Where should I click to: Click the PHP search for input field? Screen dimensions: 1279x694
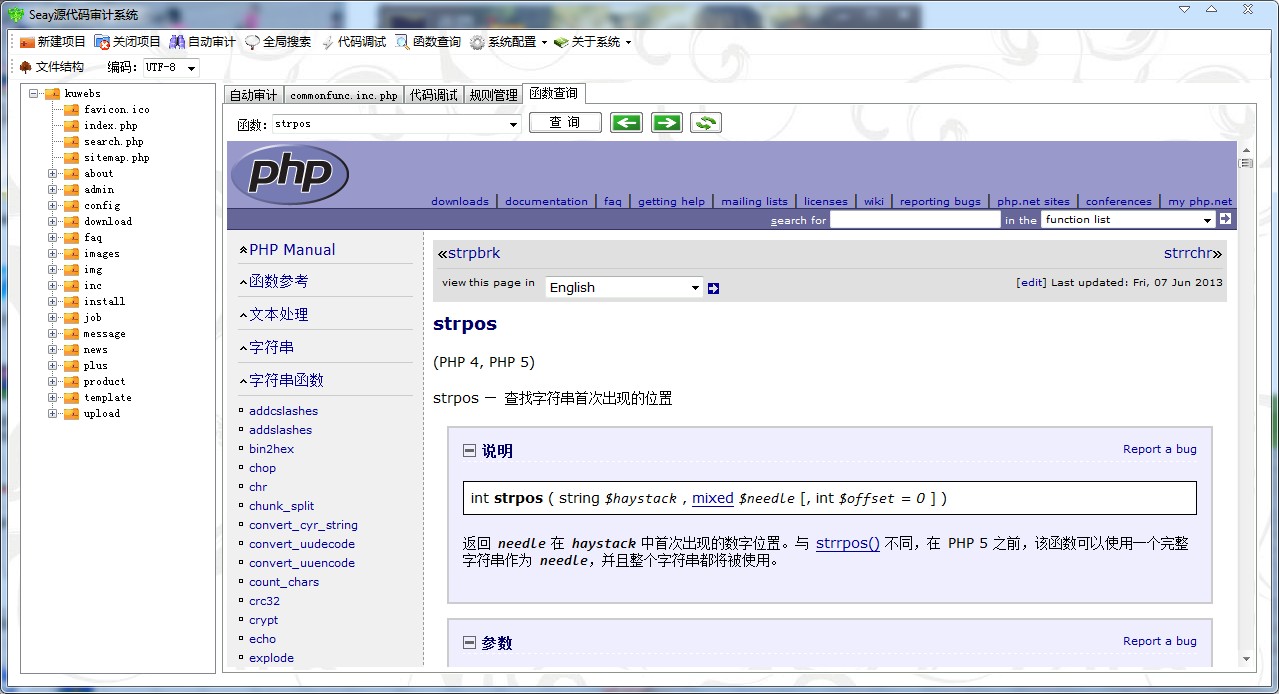pyautogui.click(x=915, y=220)
